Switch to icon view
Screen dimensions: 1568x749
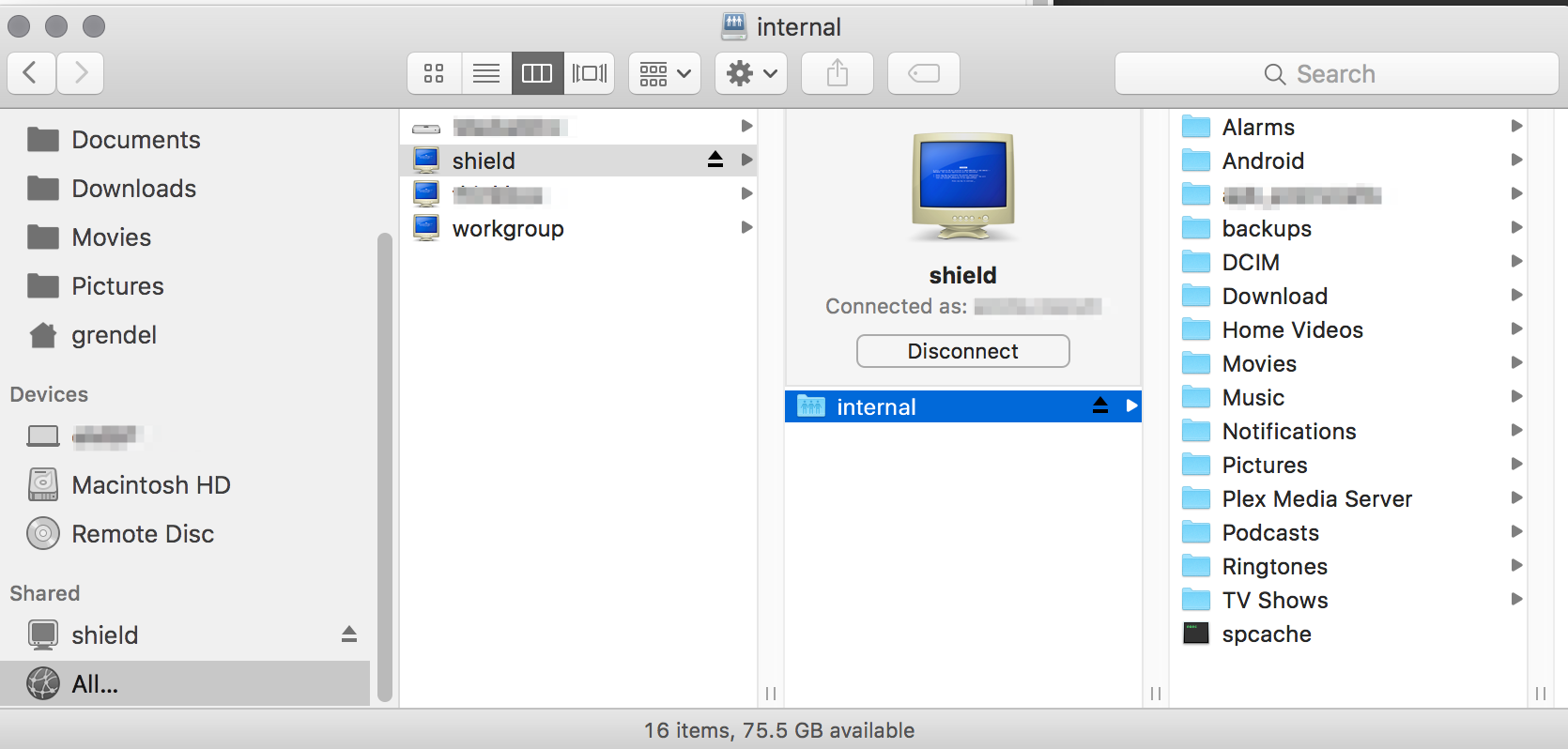coord(434,73)
